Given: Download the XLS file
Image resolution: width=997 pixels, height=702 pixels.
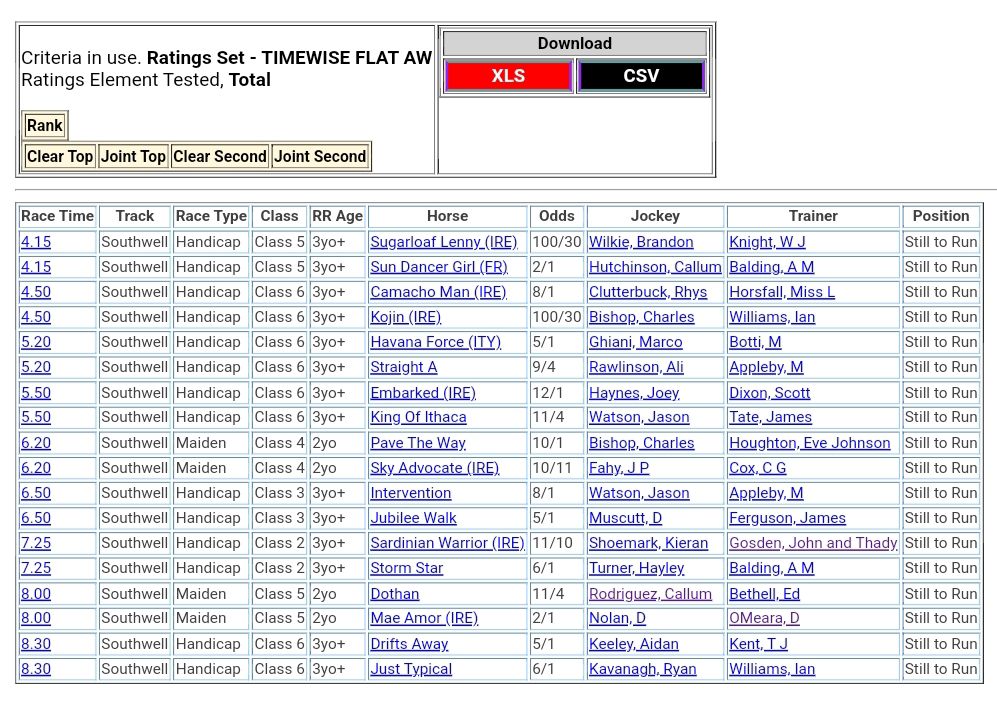Looking at the screenshot, I should [x=508, y=76].
